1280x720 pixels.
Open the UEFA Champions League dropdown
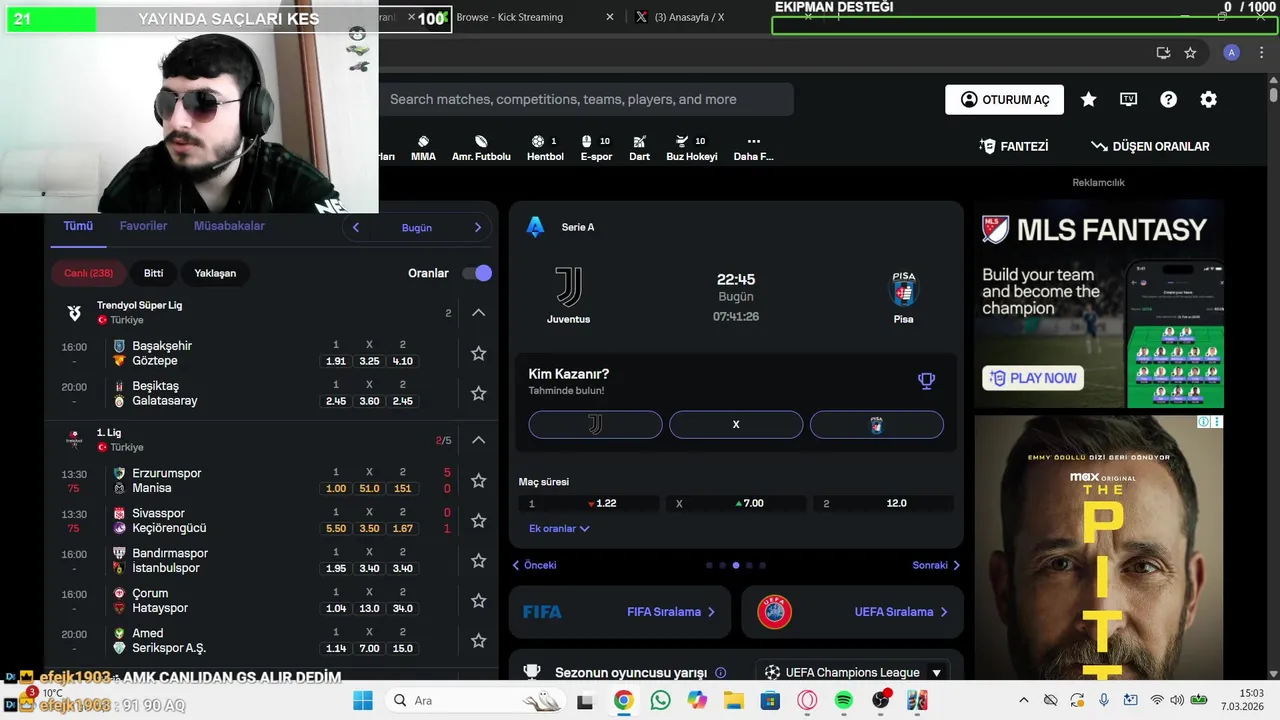852,673
